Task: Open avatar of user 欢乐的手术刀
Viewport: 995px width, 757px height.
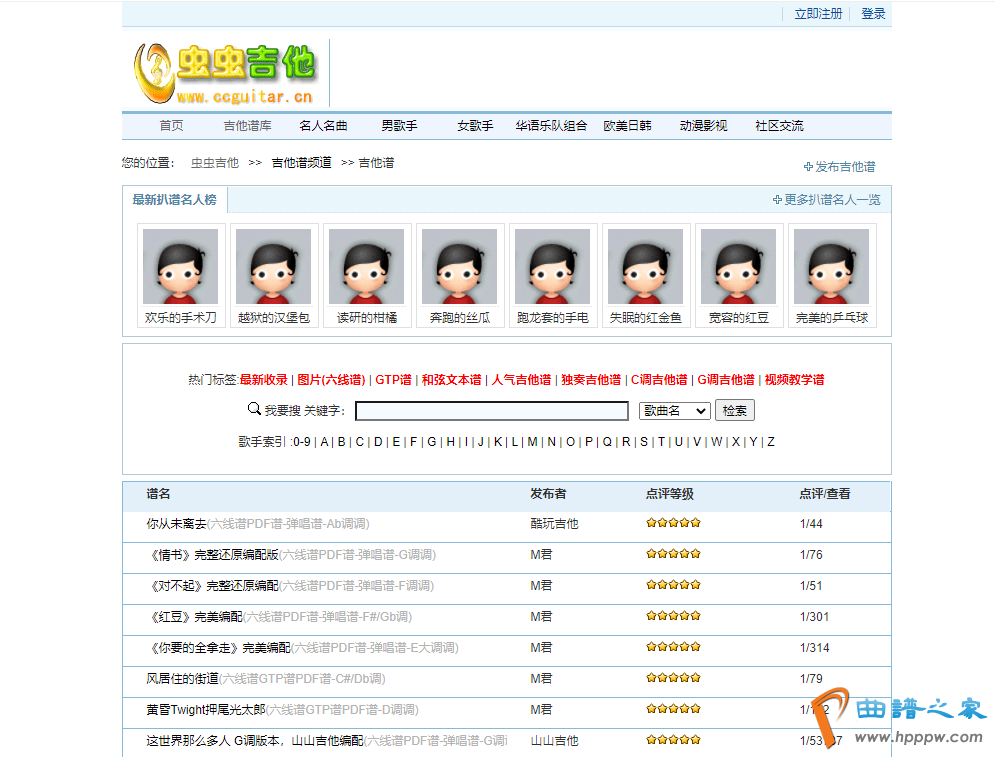Action: (x=180, y=266)
